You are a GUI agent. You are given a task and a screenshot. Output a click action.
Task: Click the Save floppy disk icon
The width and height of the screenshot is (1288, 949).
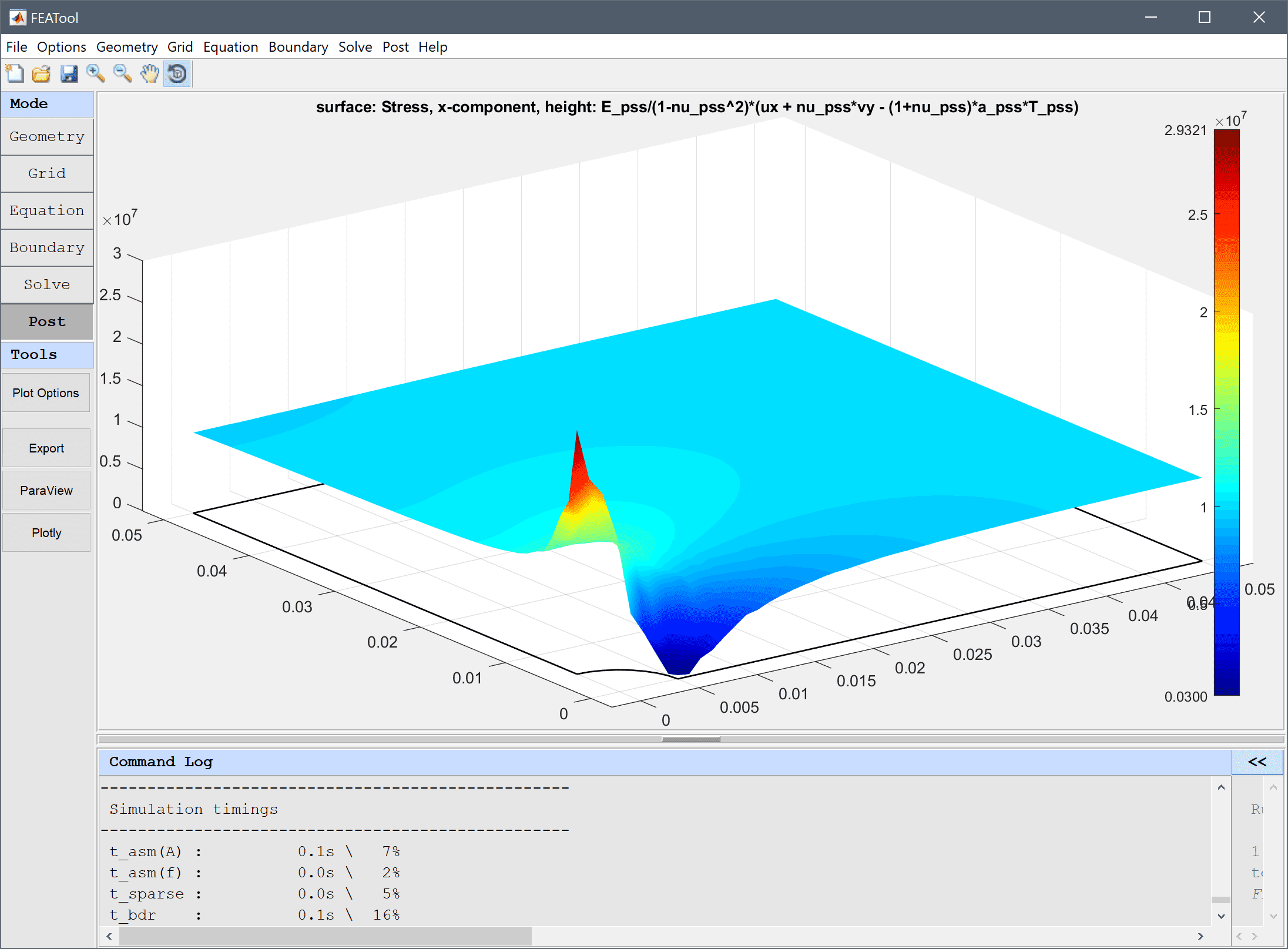point(69,74)
